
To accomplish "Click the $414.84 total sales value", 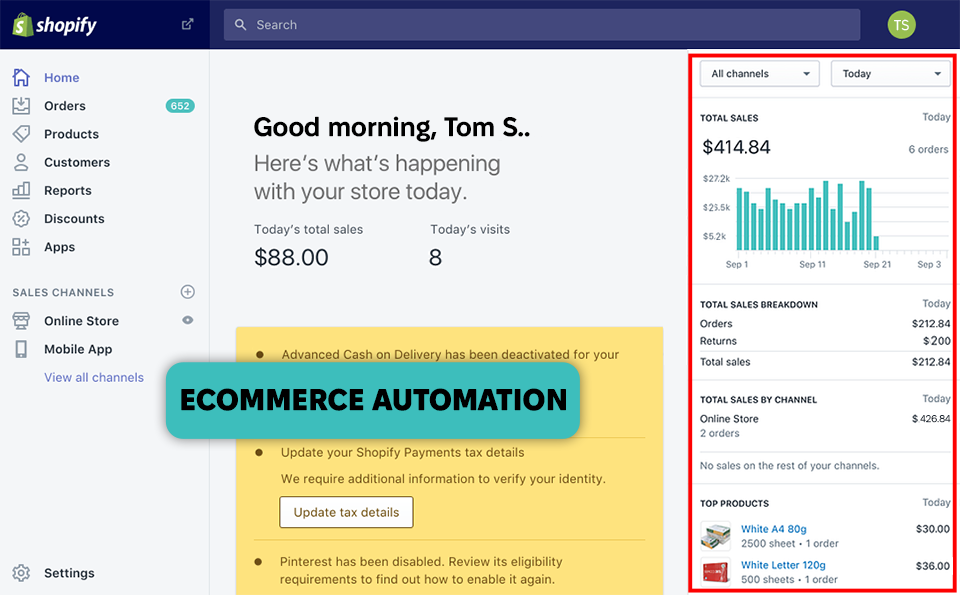I will click(736, 147).
